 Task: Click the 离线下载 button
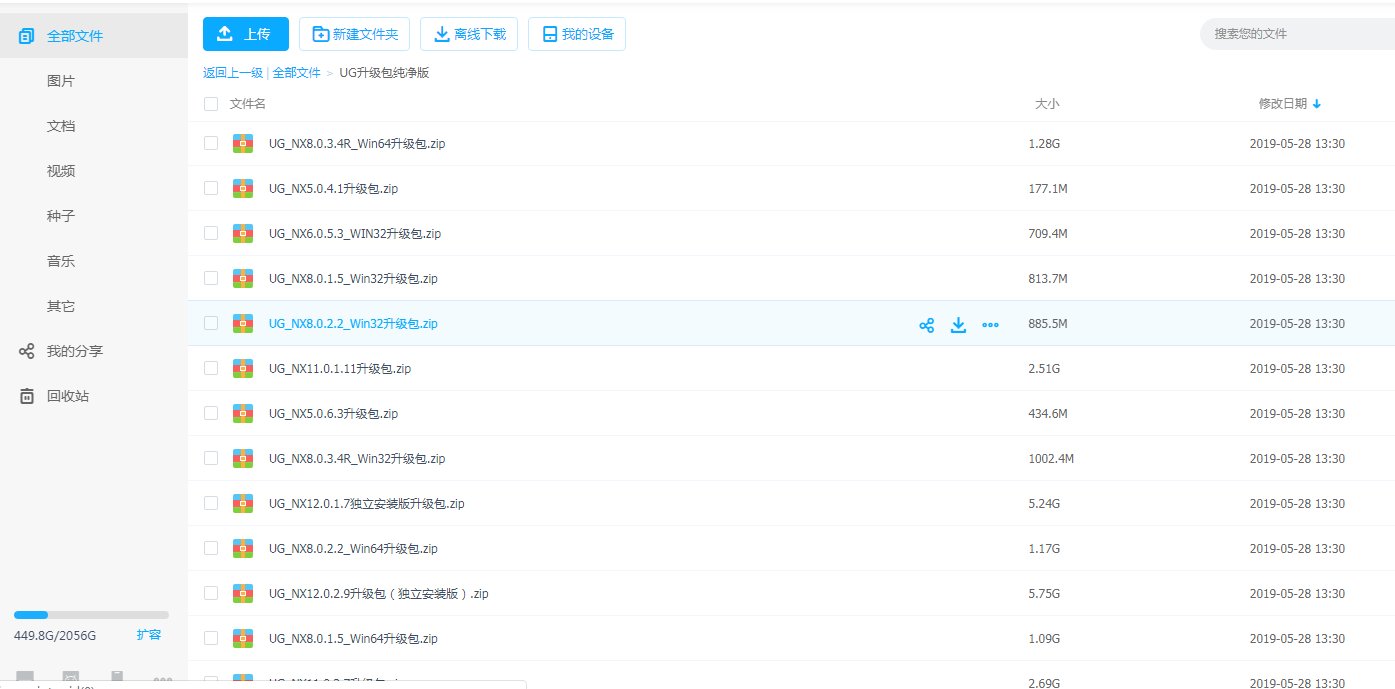tap(469, 34)
